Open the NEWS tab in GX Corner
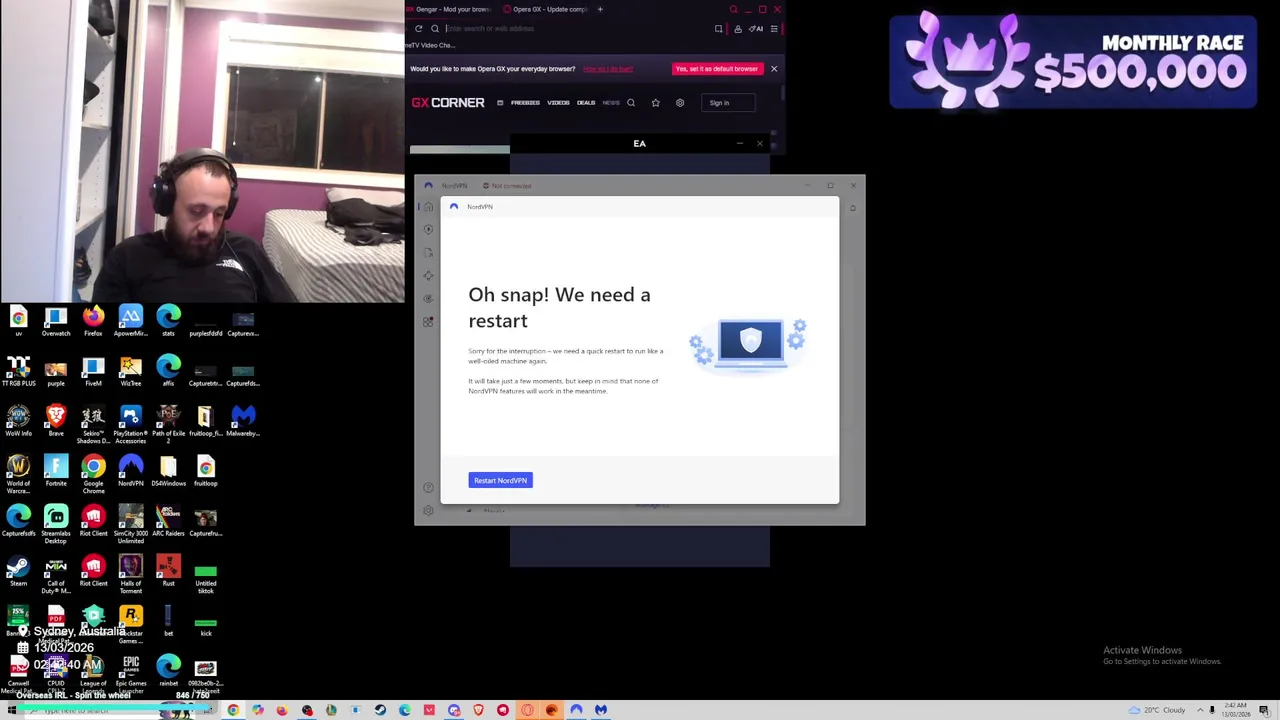 610,103
